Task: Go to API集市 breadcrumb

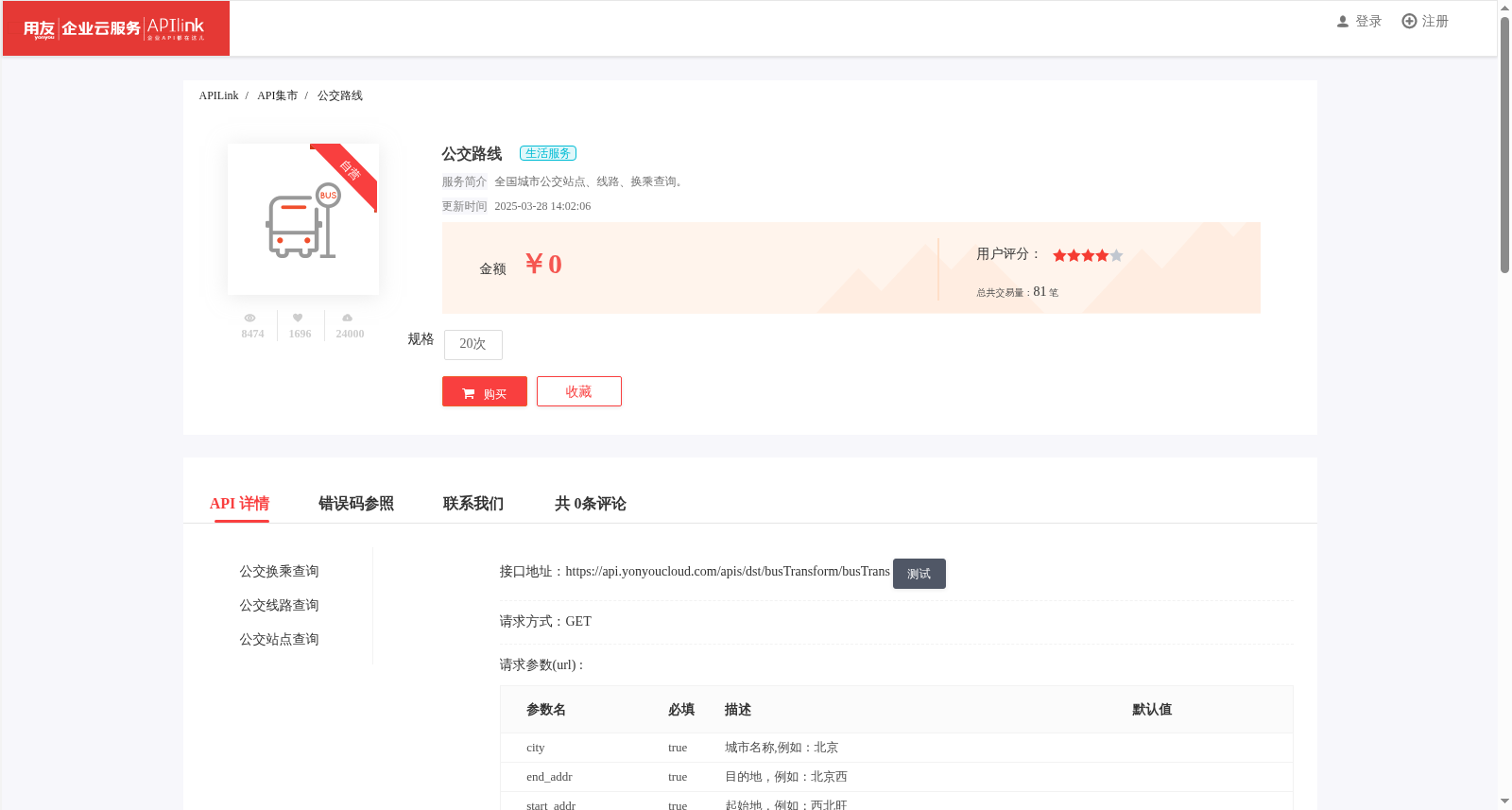Action: point(277,95)
